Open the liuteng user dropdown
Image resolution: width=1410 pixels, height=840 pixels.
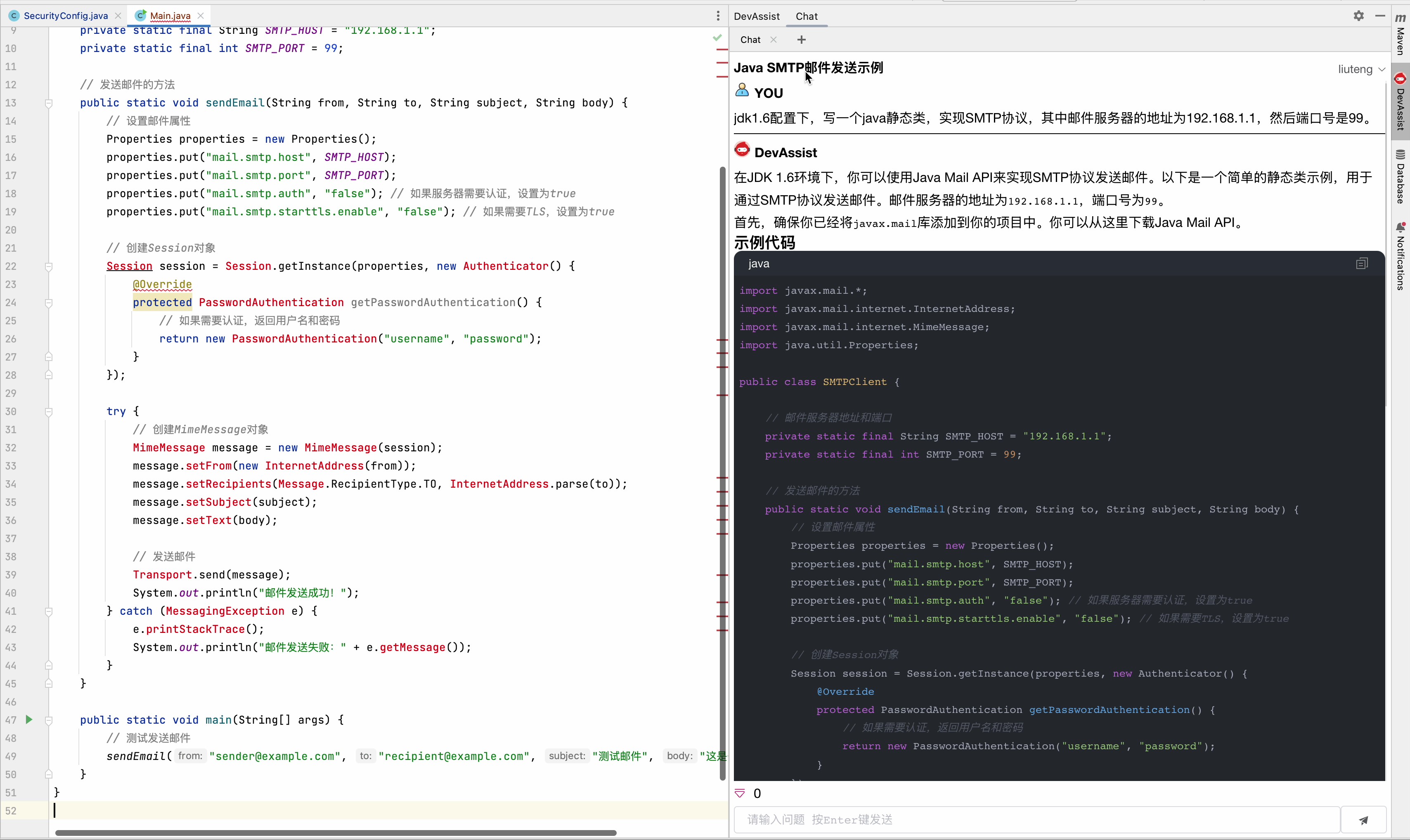[1361, 69]
